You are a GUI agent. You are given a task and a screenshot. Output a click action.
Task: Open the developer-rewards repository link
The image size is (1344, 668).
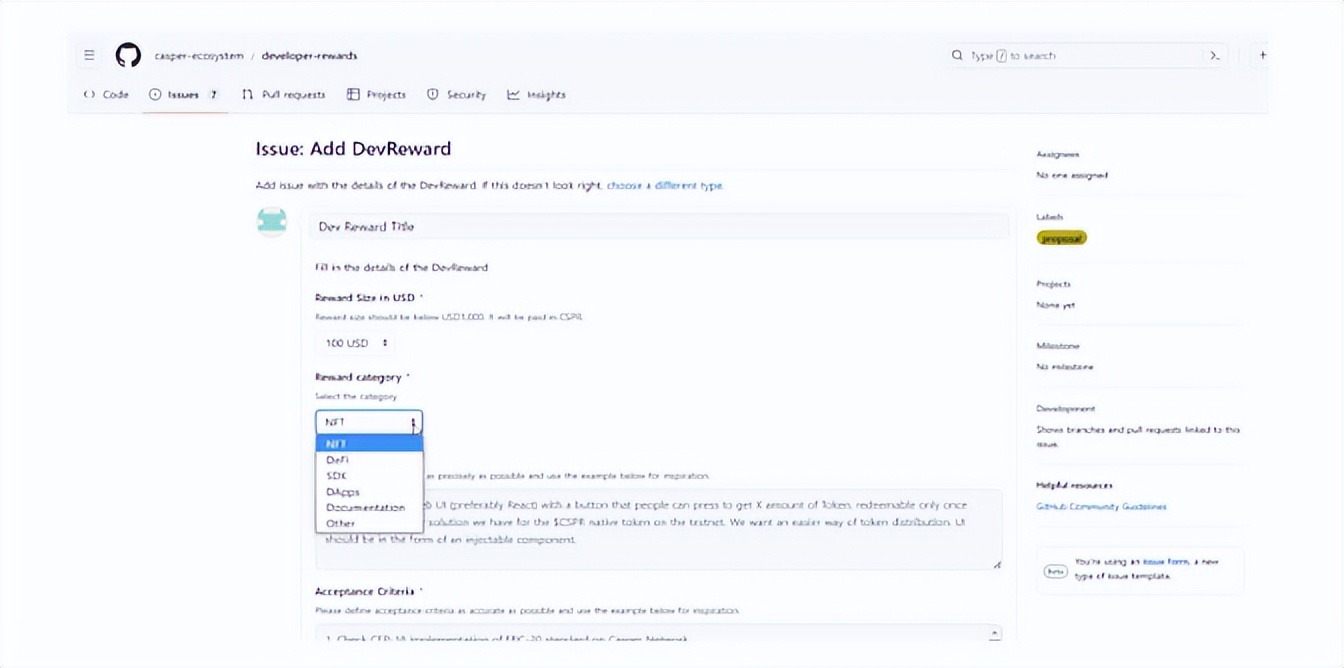pyautogui.click(x=310, y=55)
